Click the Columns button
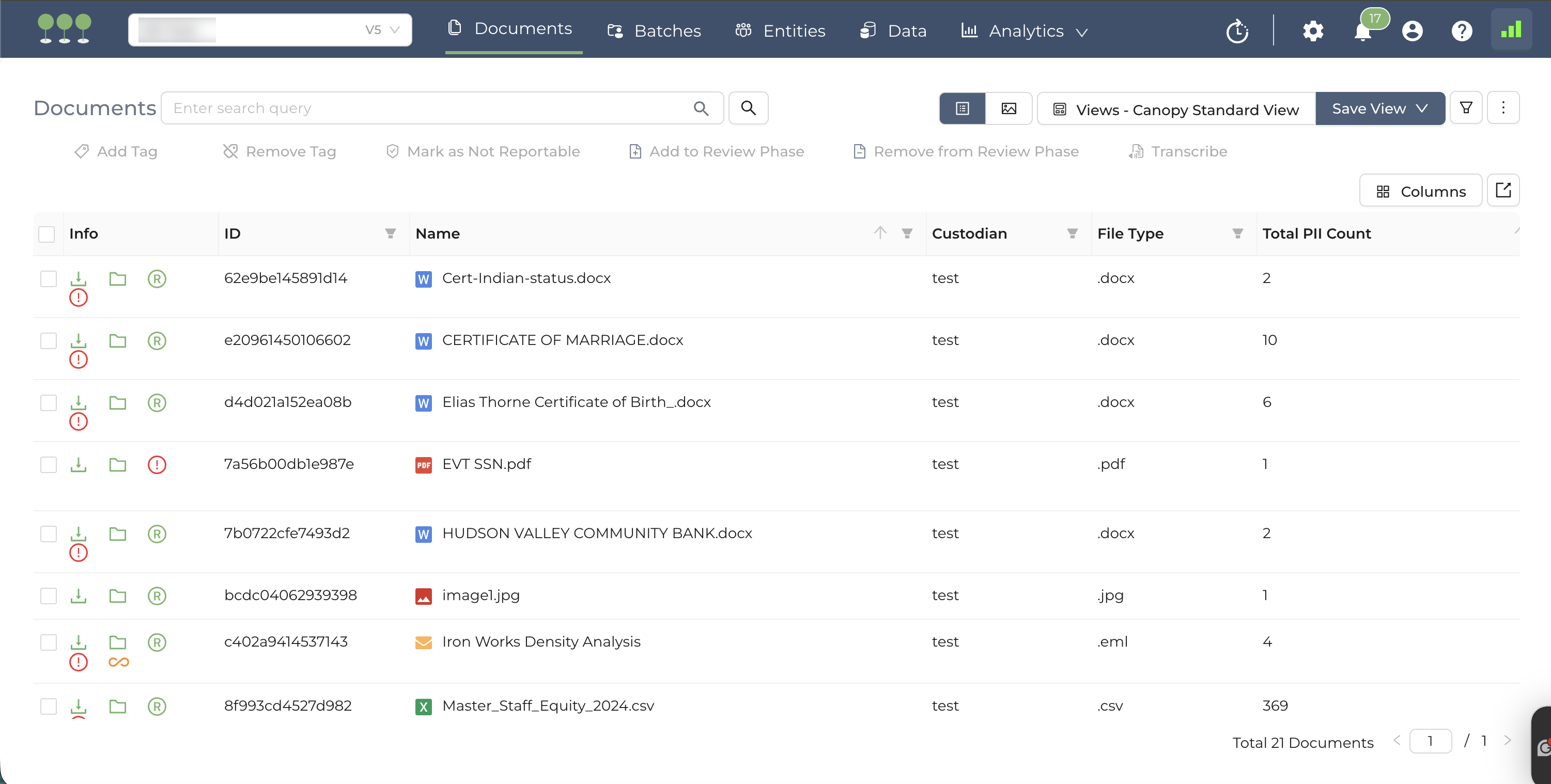The image size is (1551, 784). point(1420,191)
